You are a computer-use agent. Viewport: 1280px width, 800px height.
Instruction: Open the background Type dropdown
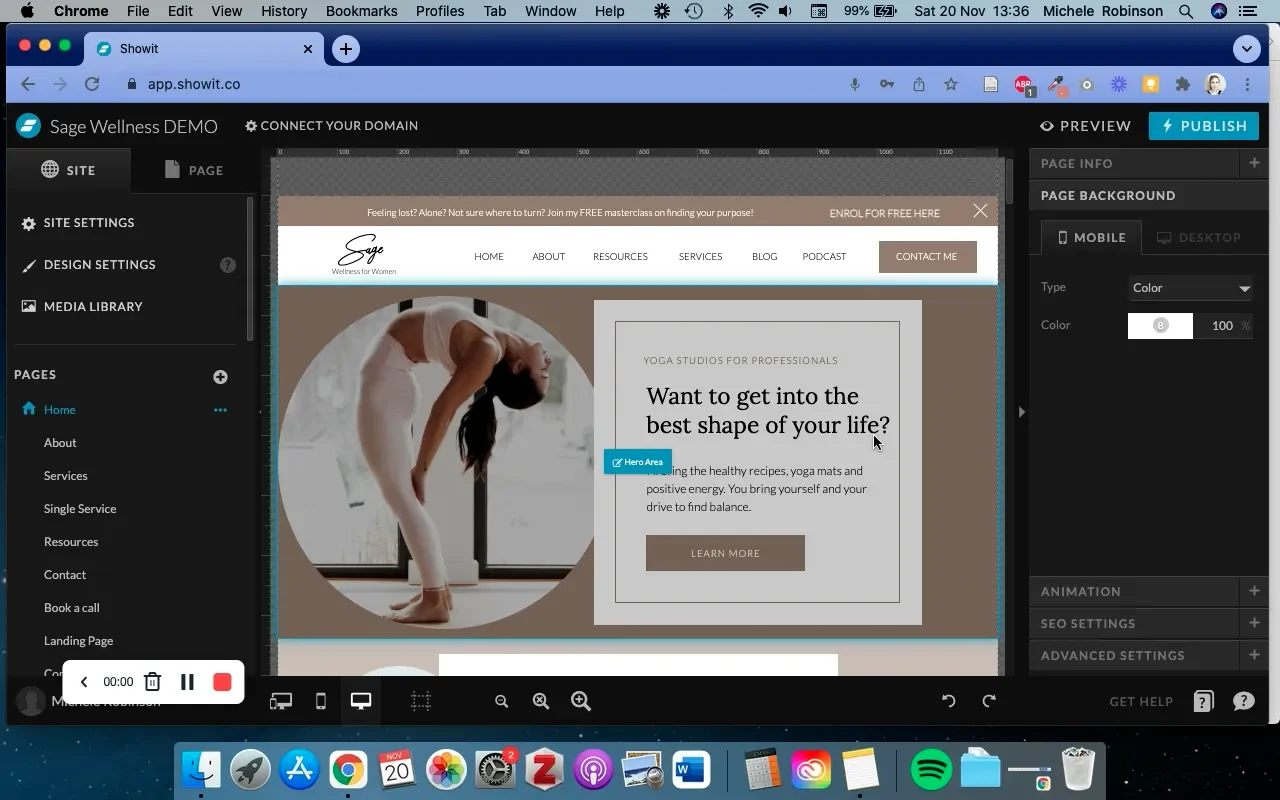click(1190, 288)
